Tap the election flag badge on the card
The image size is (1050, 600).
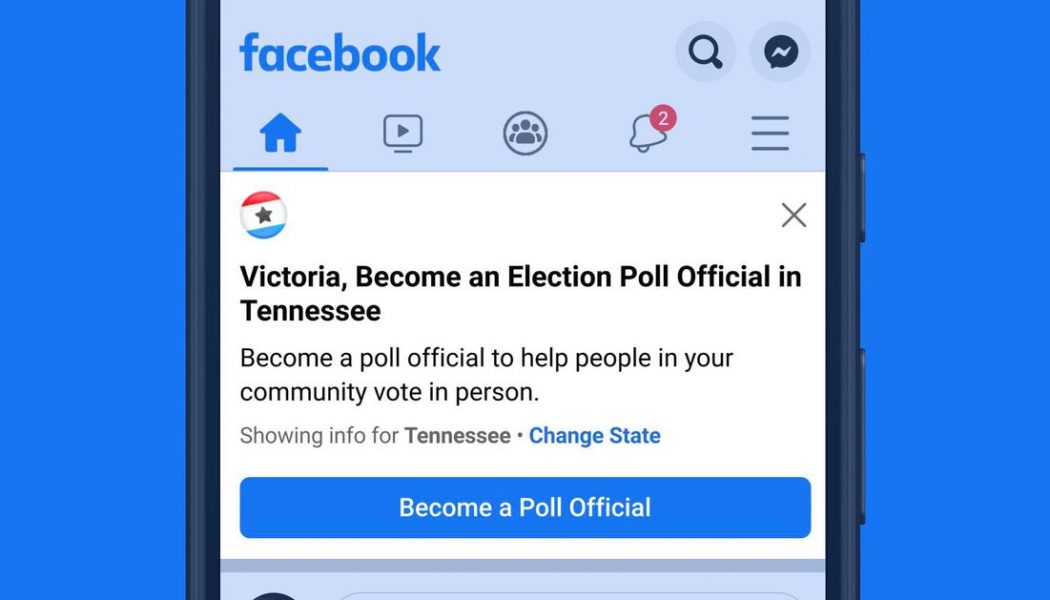click(262, 214)
